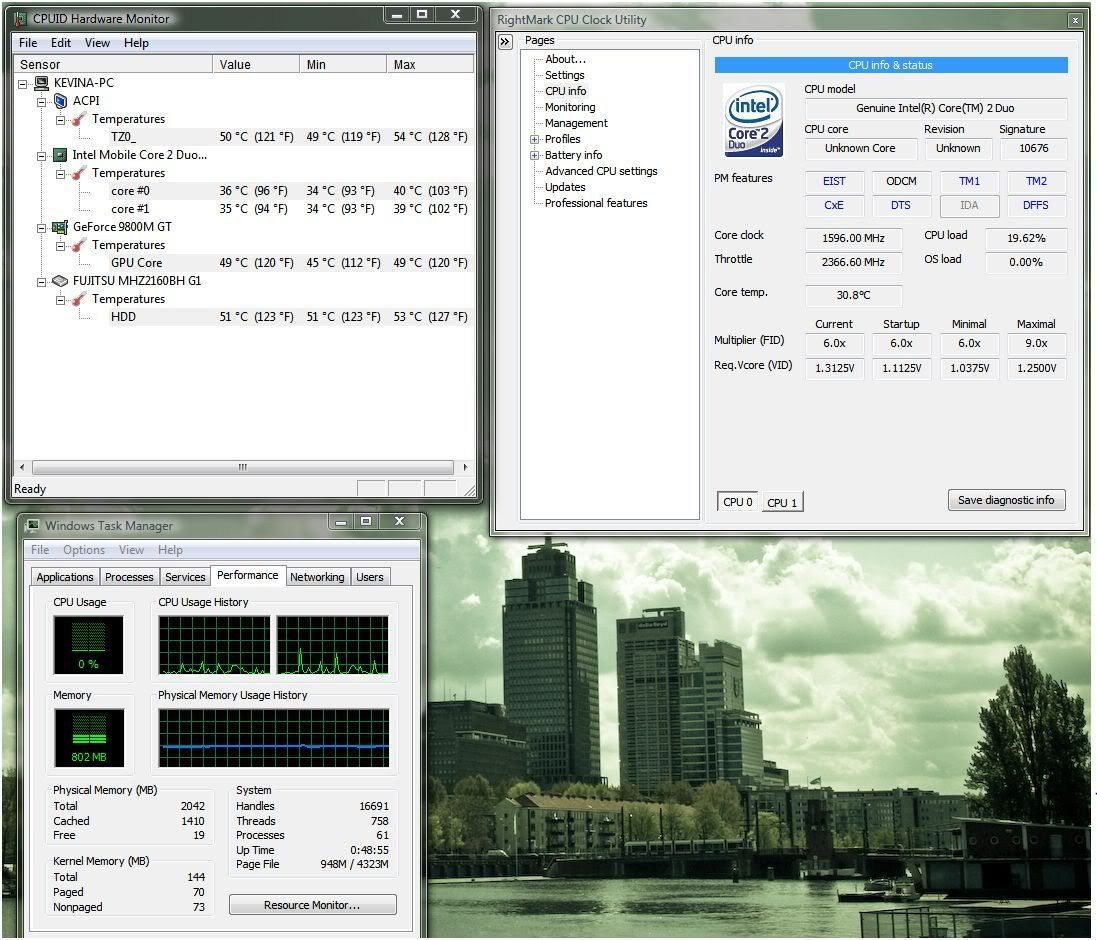Open the Professional features page
1097x940 pixels.
(596, 203)
